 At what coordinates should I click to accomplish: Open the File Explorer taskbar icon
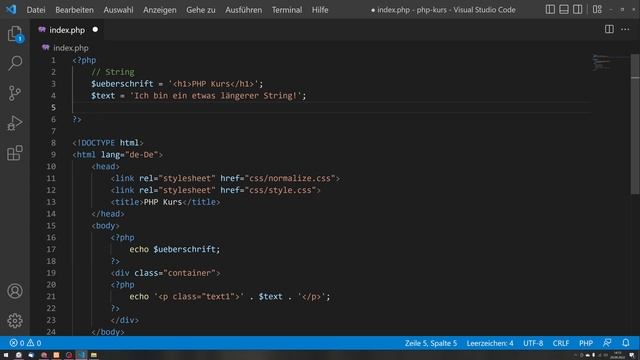[x=93, y=355]
